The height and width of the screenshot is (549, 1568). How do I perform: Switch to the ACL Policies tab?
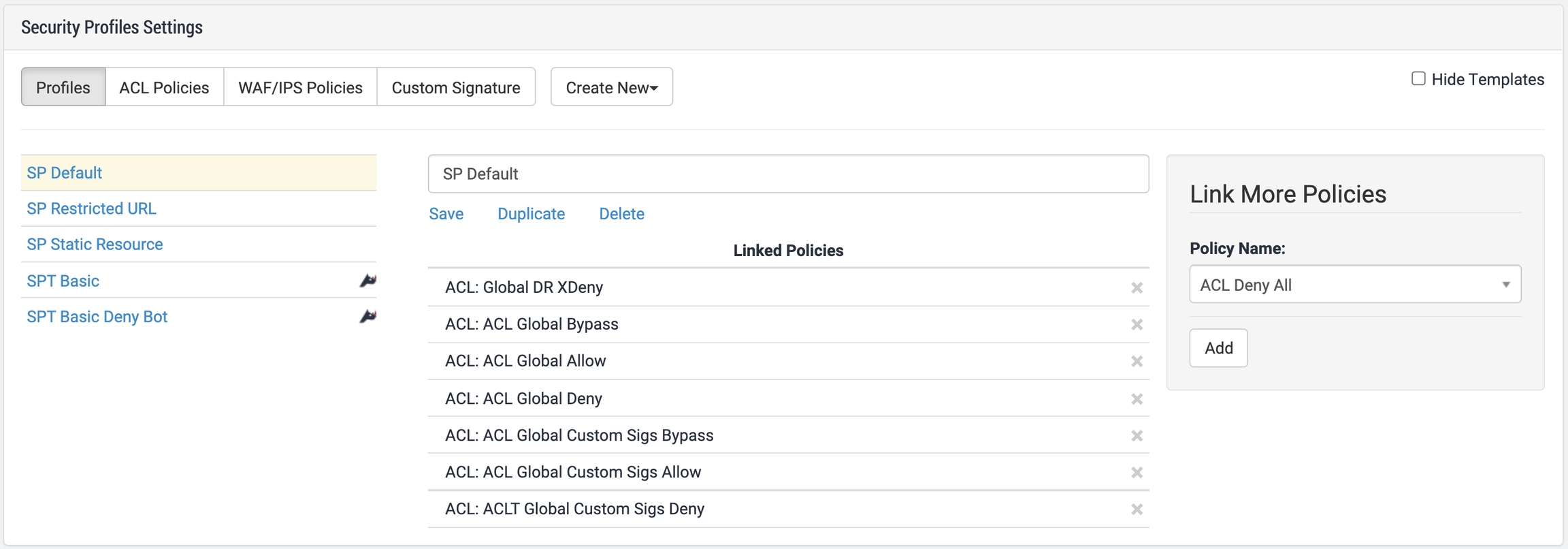164,87
